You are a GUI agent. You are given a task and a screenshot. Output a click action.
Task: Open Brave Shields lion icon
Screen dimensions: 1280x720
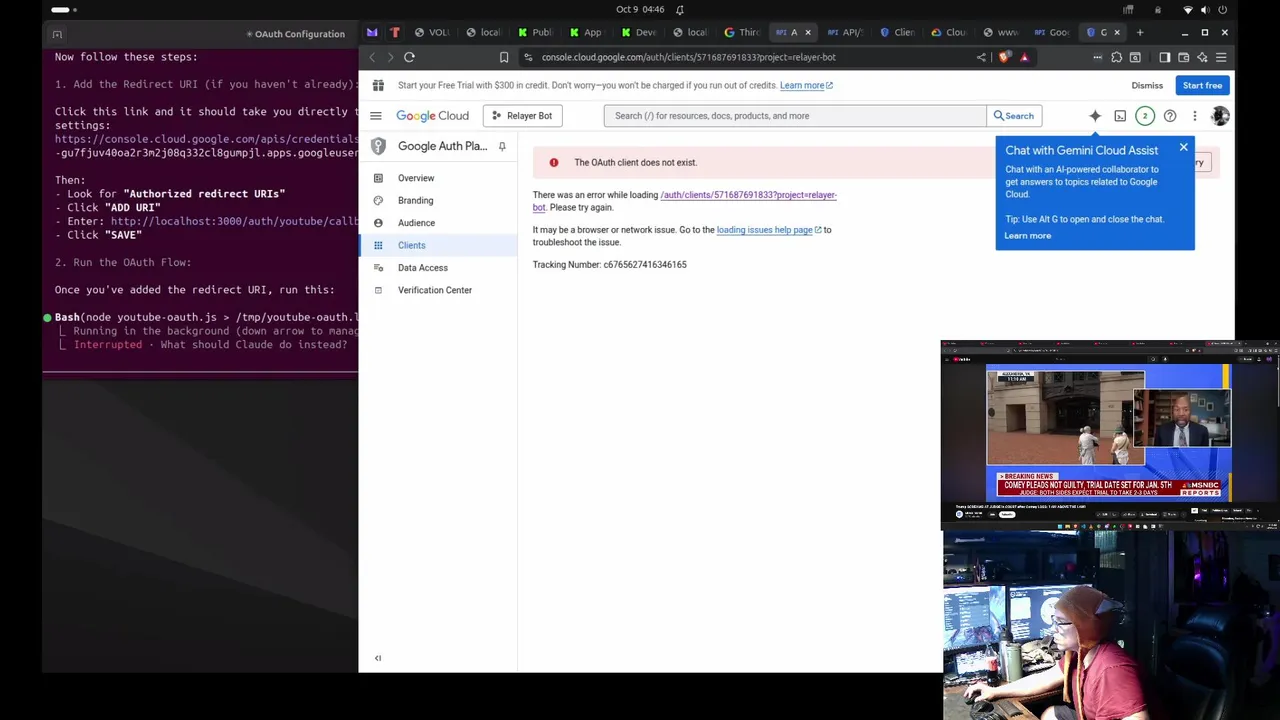(1005, 57)
